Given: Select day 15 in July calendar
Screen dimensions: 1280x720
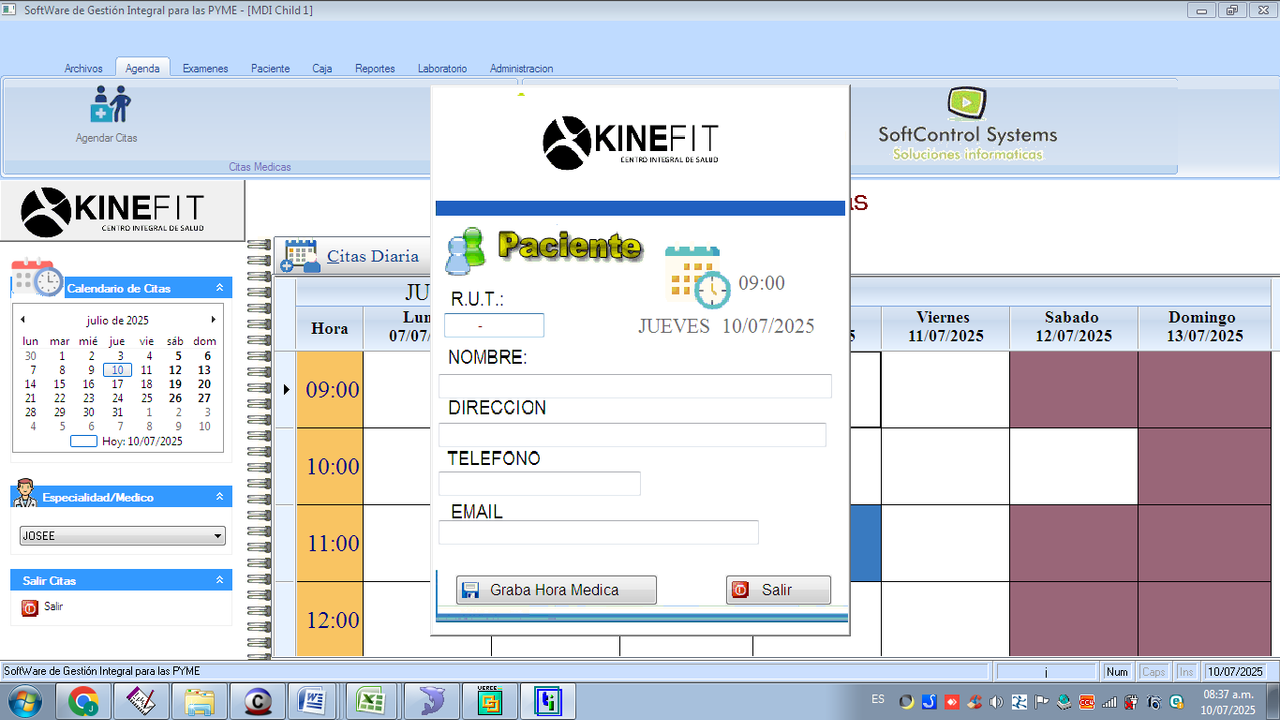Looking at the screenshot, I should pyautogui.click(x=59, y=384).
